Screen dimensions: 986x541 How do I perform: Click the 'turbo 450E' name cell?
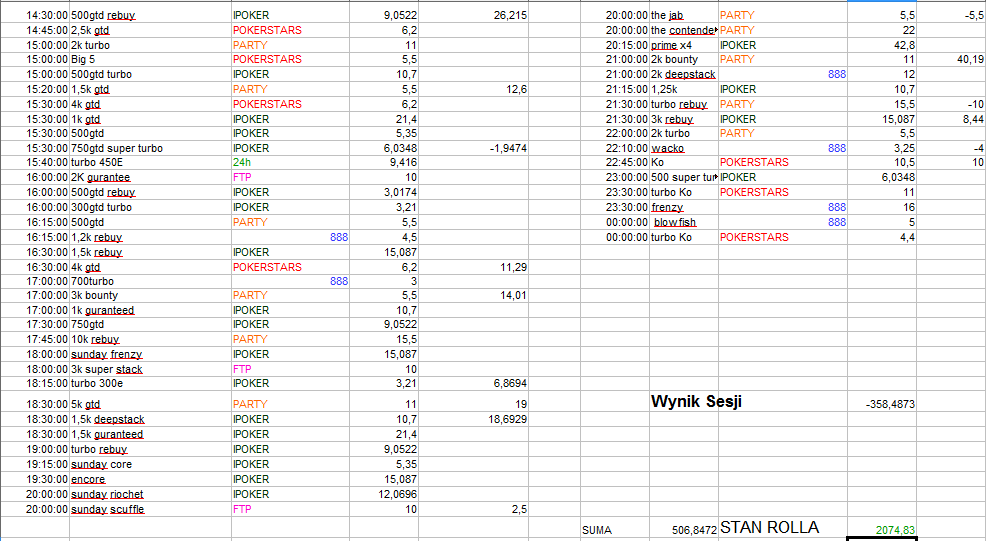coord(150,162)
